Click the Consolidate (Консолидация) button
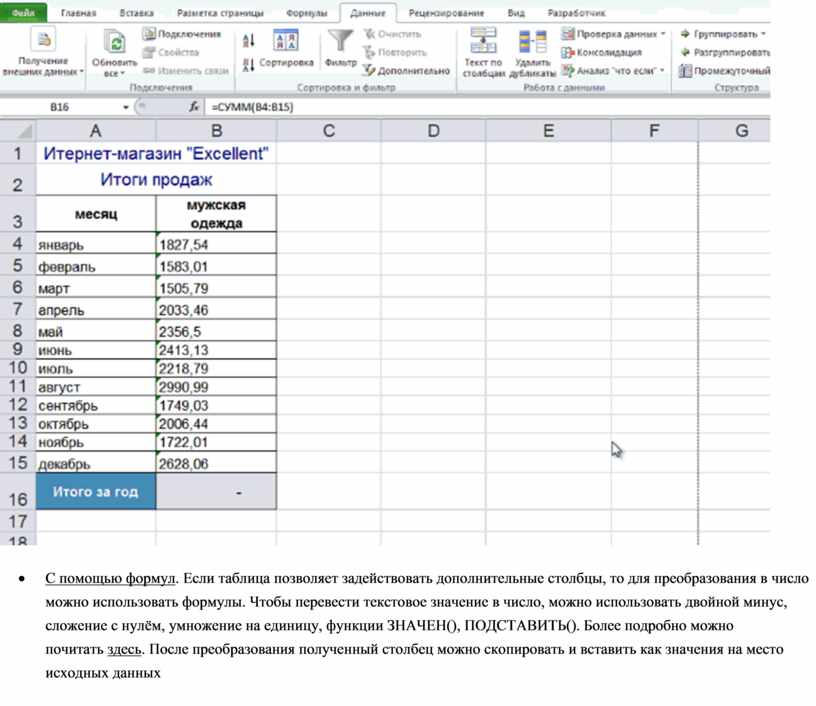This screenshot has height=706, width=816. [601, 53]
